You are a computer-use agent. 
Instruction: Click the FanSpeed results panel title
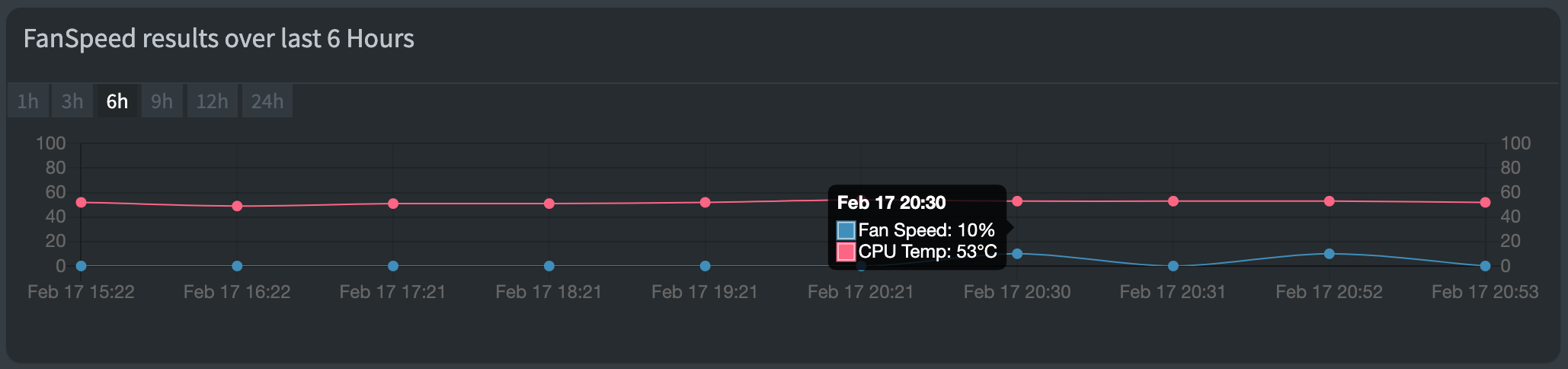[x=219, y=38]
